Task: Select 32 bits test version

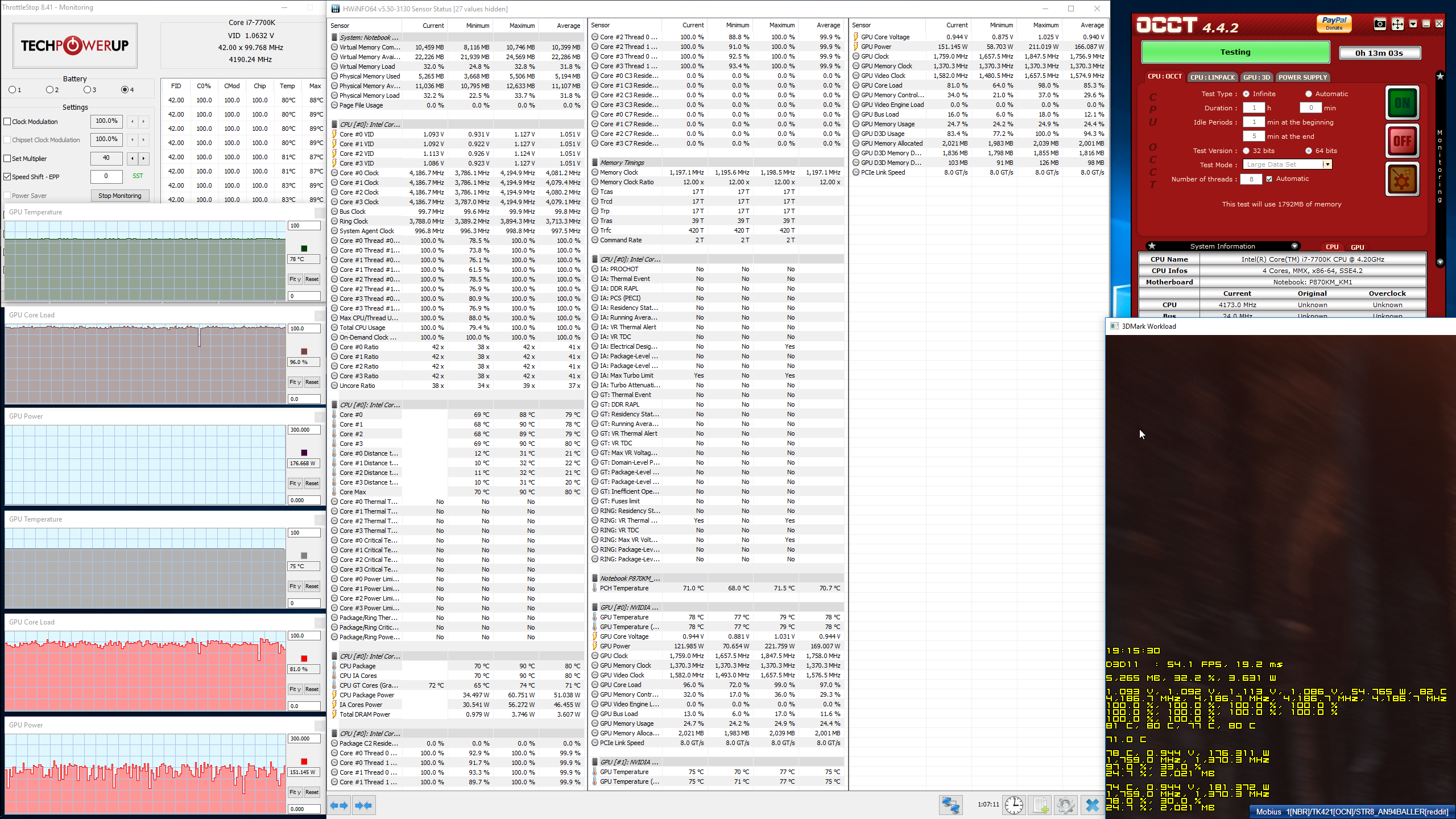Action: [1246, 151]
